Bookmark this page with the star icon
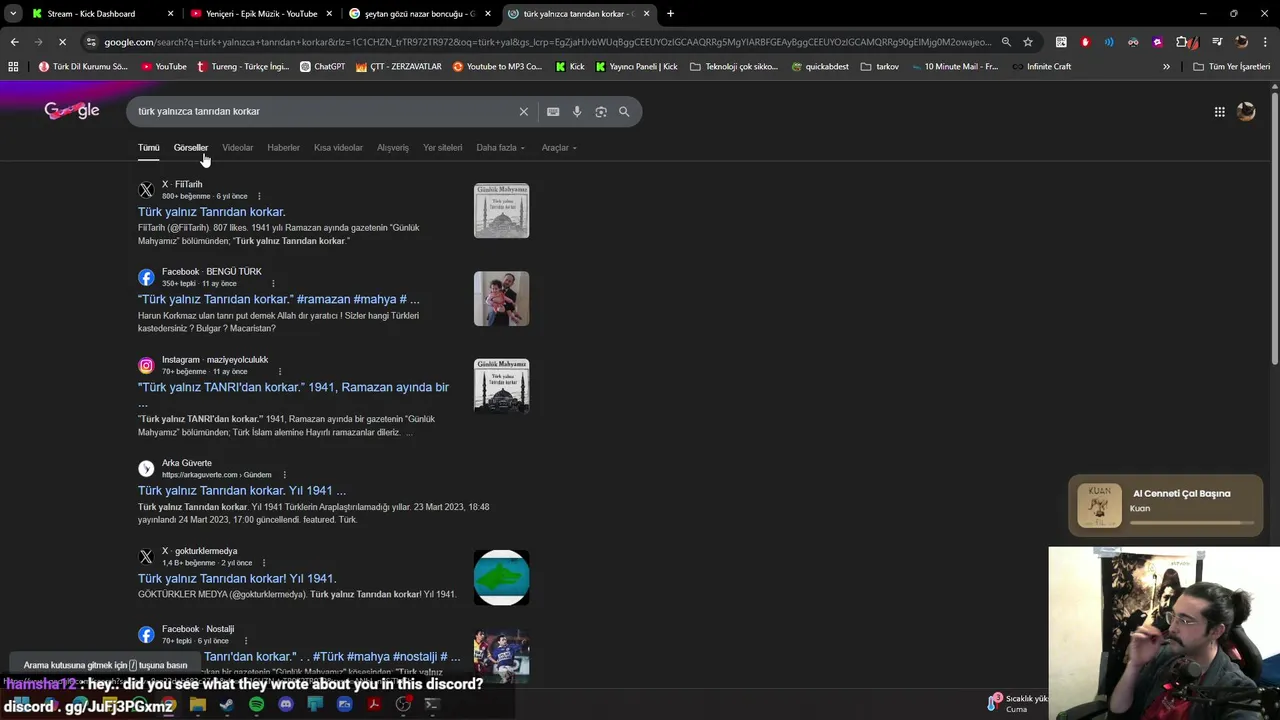 tap(1027, 42)
